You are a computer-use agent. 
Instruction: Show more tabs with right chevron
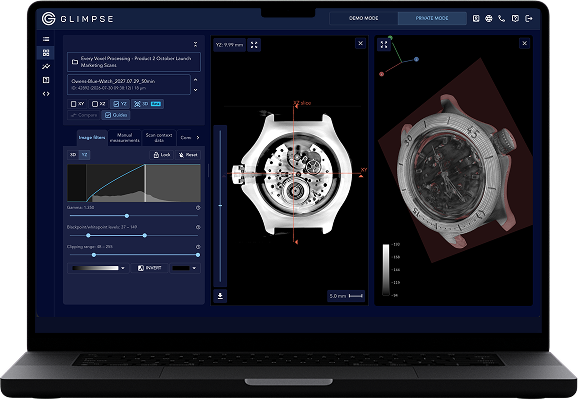click(x=198, y=138)
